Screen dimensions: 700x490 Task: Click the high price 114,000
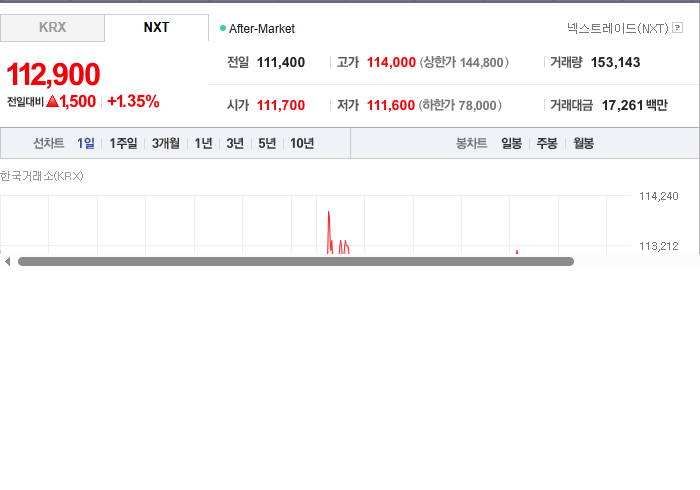(x=391, y=62)
